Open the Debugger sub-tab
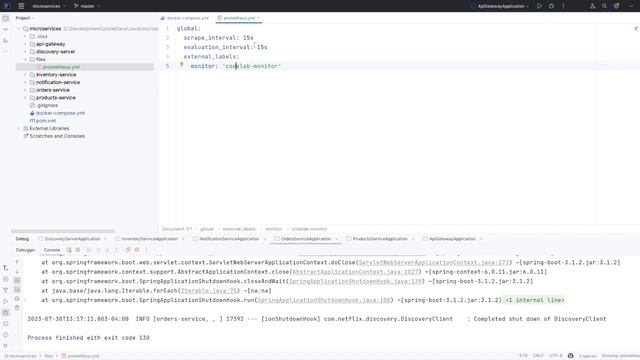 pyautogui.click(x=25, y=250)
